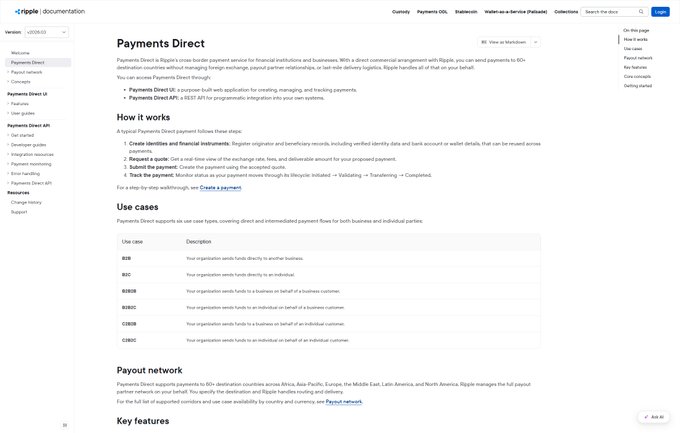Expand Developer guides in the sidebar
This screenshot has width=680, height=433.
pyautogui.click(x=28, y=145)
